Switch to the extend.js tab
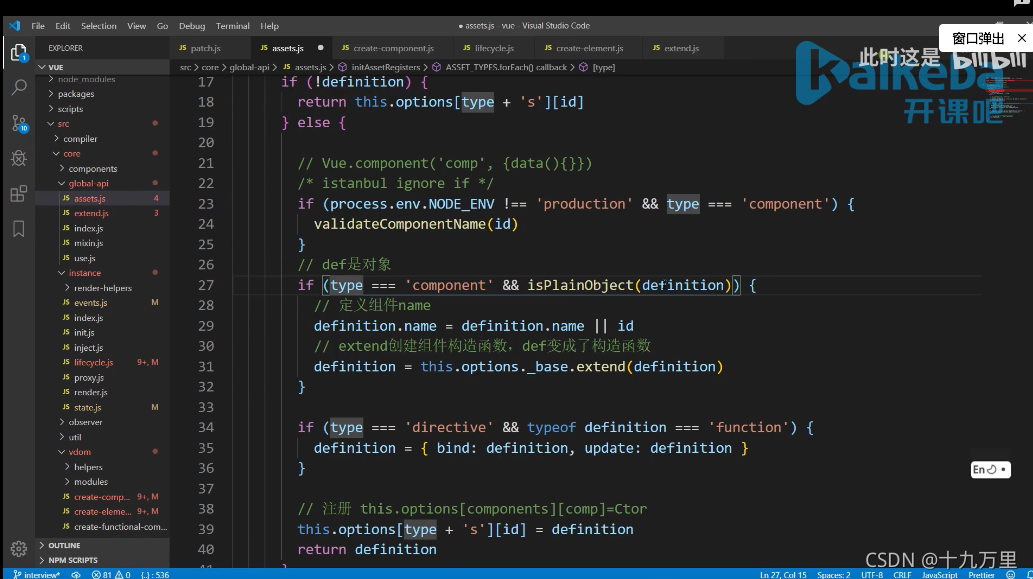Image resolution: width=1033 pixels, height=579 pixels. 681,48
